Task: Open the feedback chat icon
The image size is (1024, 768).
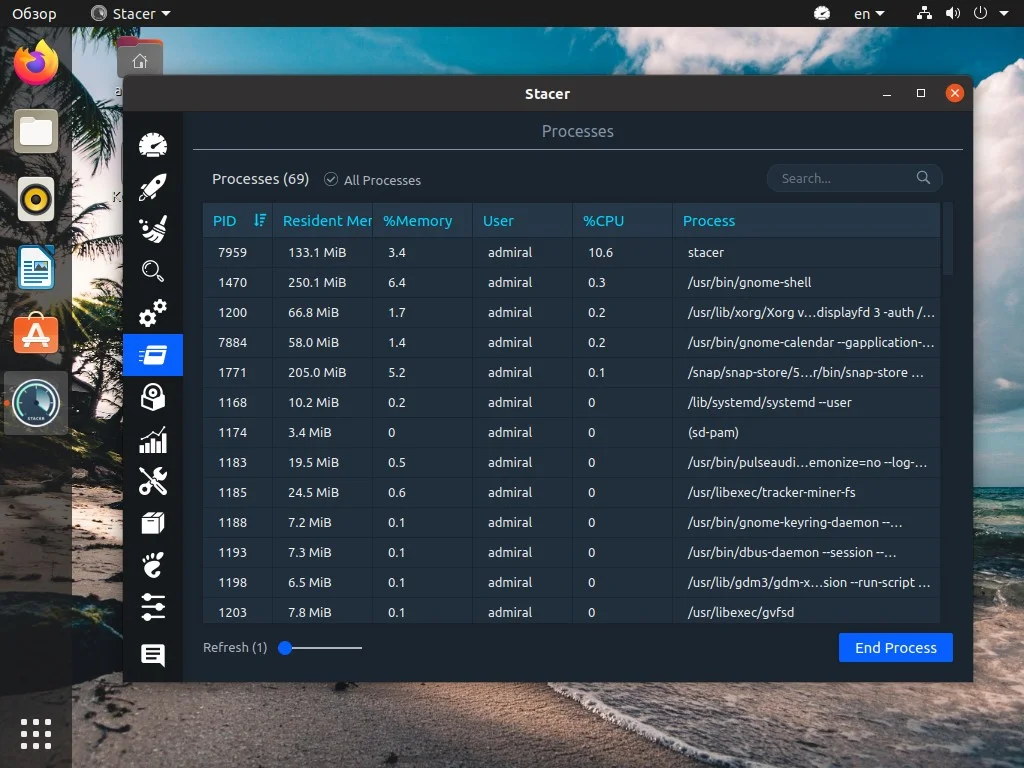Action: pos(153,655)
